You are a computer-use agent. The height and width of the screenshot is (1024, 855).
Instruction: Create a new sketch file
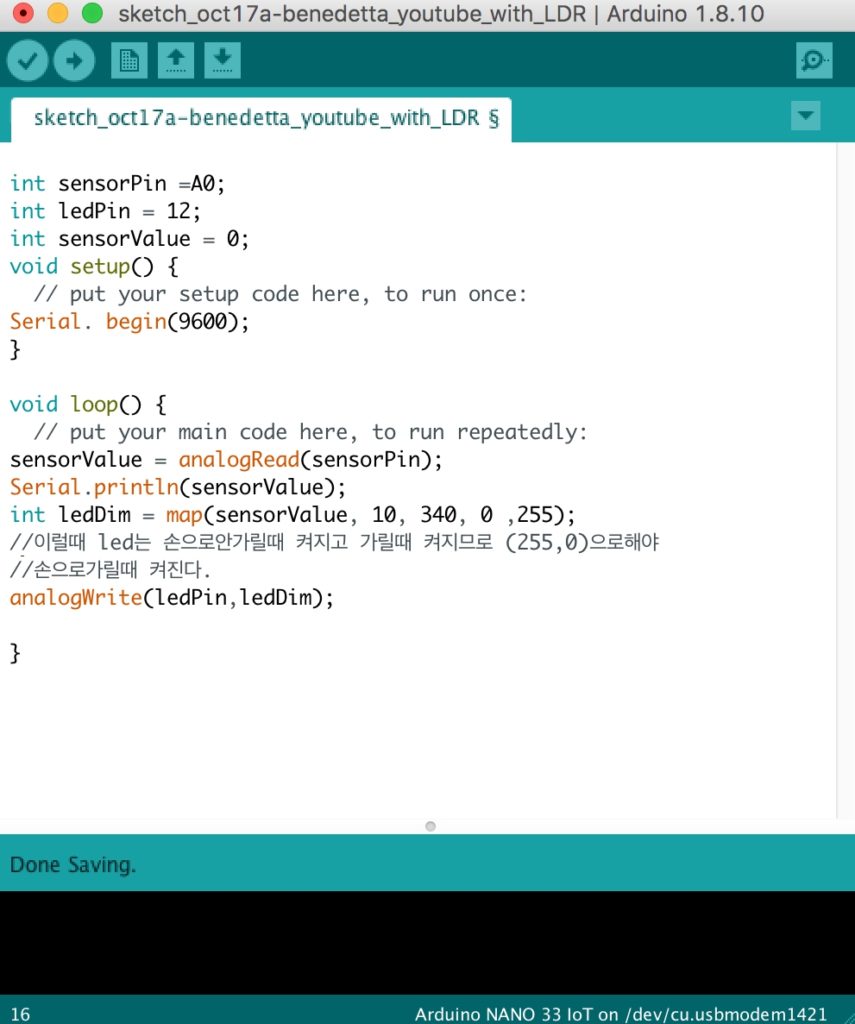coord(129,61)
